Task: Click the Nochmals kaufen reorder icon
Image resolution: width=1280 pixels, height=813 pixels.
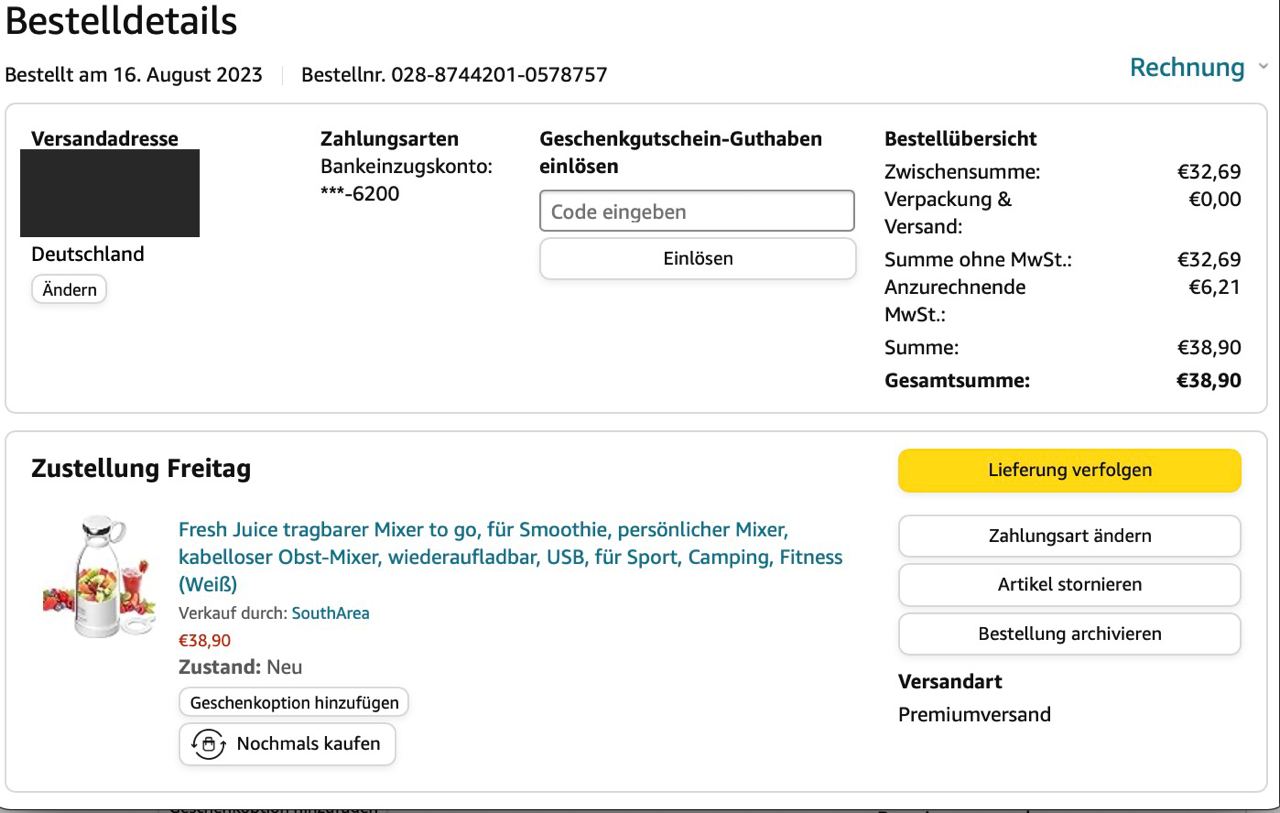Action: (208, 744)
